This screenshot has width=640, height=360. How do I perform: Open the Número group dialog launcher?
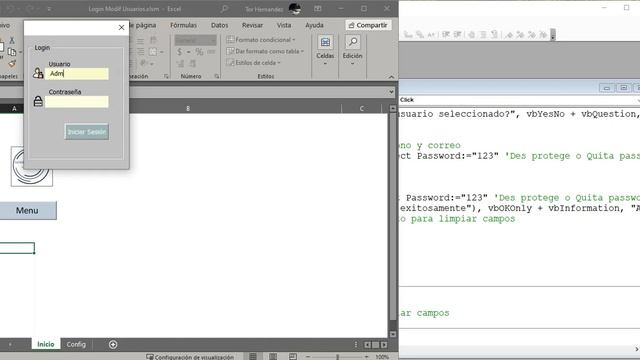[216, 76]
